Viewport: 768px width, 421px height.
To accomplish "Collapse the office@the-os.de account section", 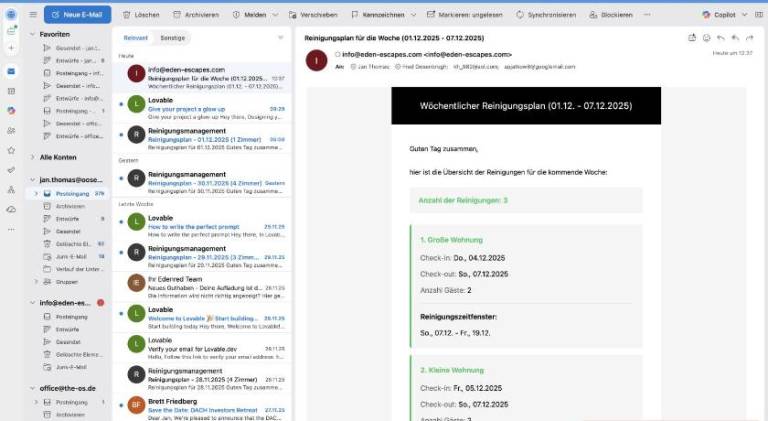I will tap(32, 388).
